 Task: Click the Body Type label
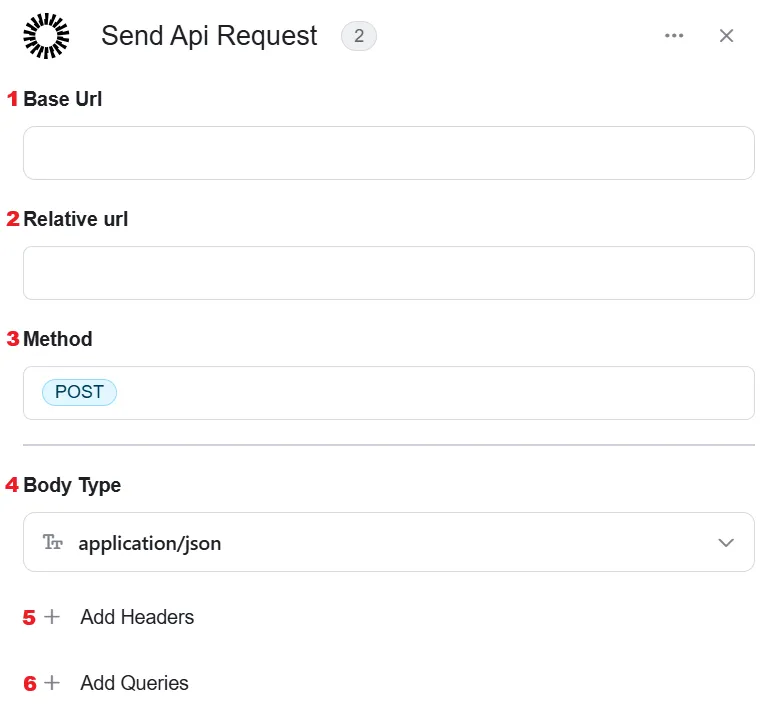pyautogui.click(x=72, y=485)
